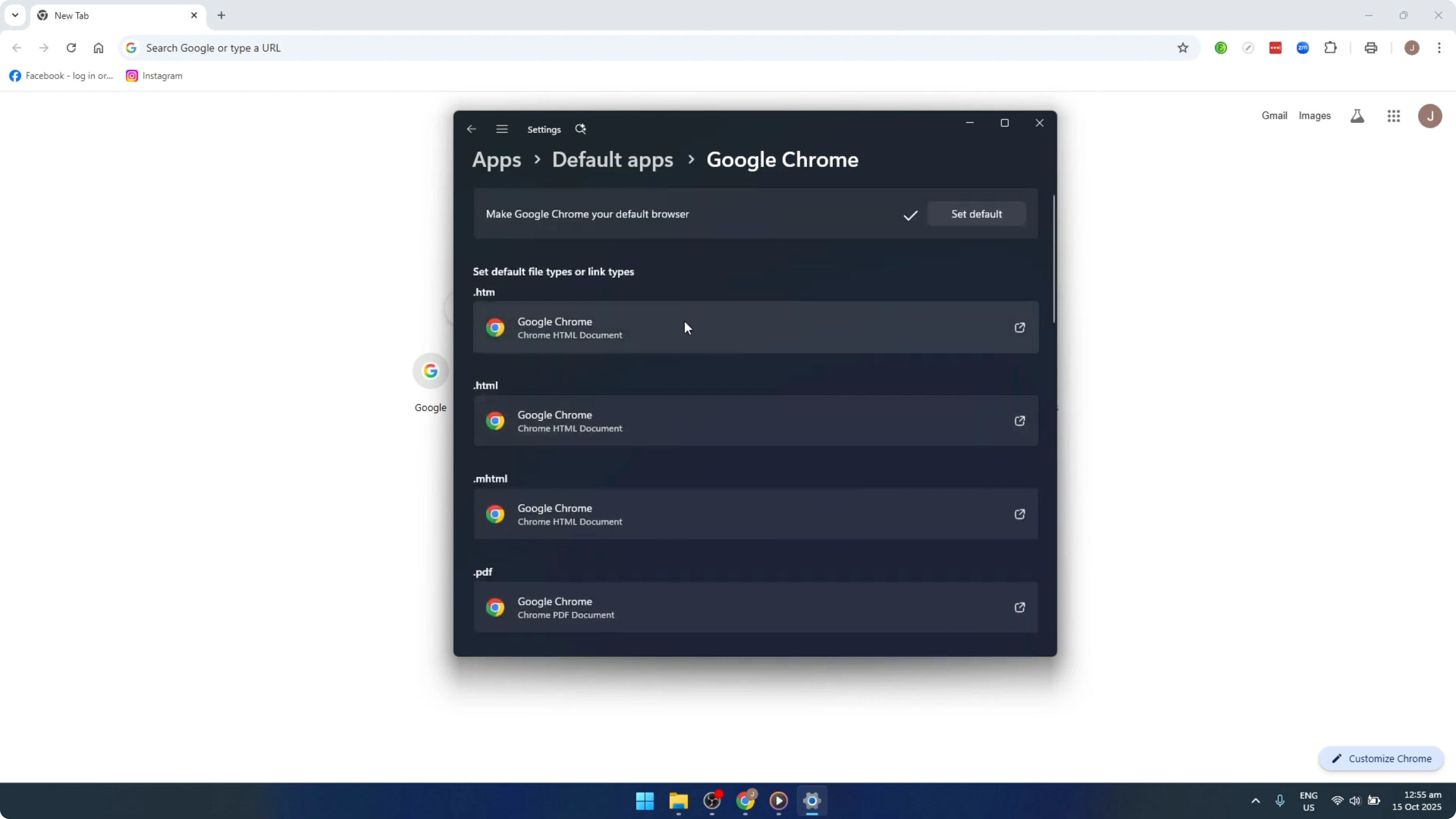Click the battery tray icon
Image resolution: width=1456 pixels, height=819 pixels.
tap(1374, 801)
